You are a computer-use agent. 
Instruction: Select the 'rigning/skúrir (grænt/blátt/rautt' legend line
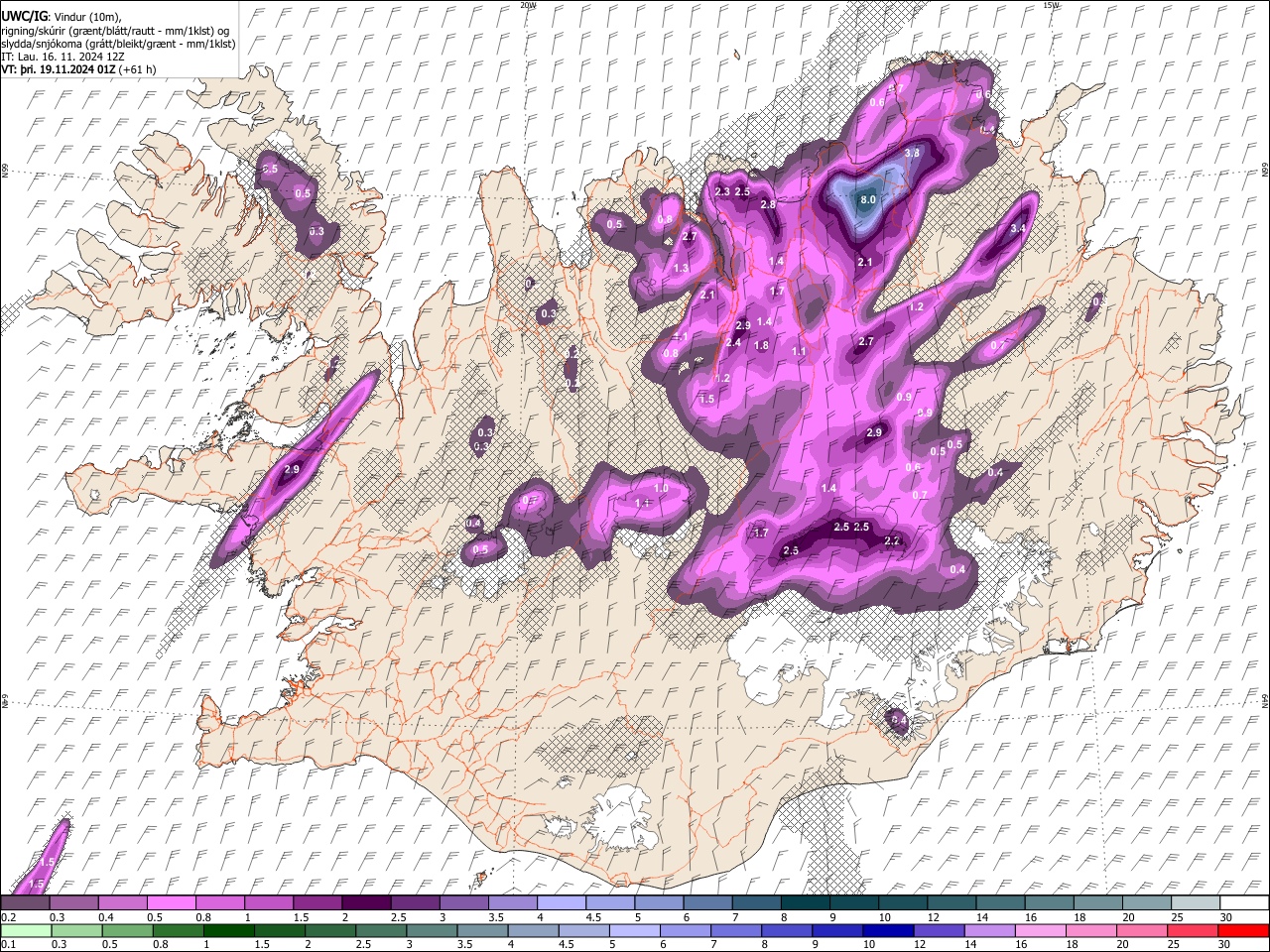point(116,31)
